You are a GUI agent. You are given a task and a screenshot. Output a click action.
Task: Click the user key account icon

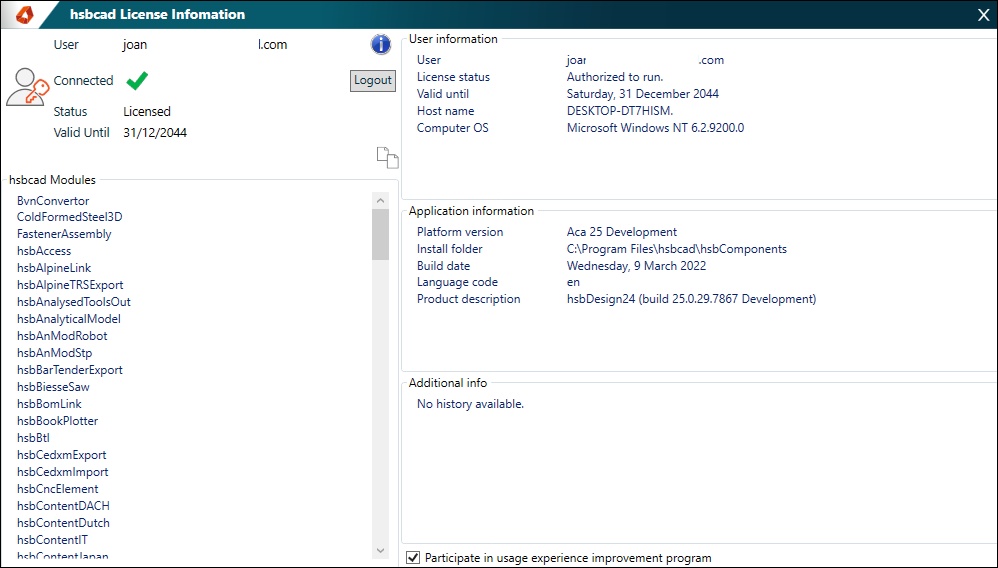[x=27, y=87]
